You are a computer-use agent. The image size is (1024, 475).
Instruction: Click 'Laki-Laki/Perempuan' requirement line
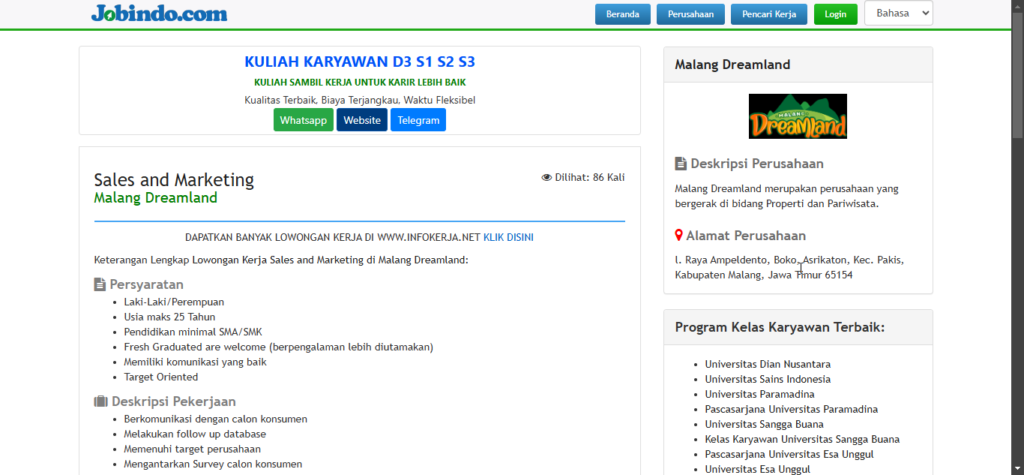tap(174, 302)
